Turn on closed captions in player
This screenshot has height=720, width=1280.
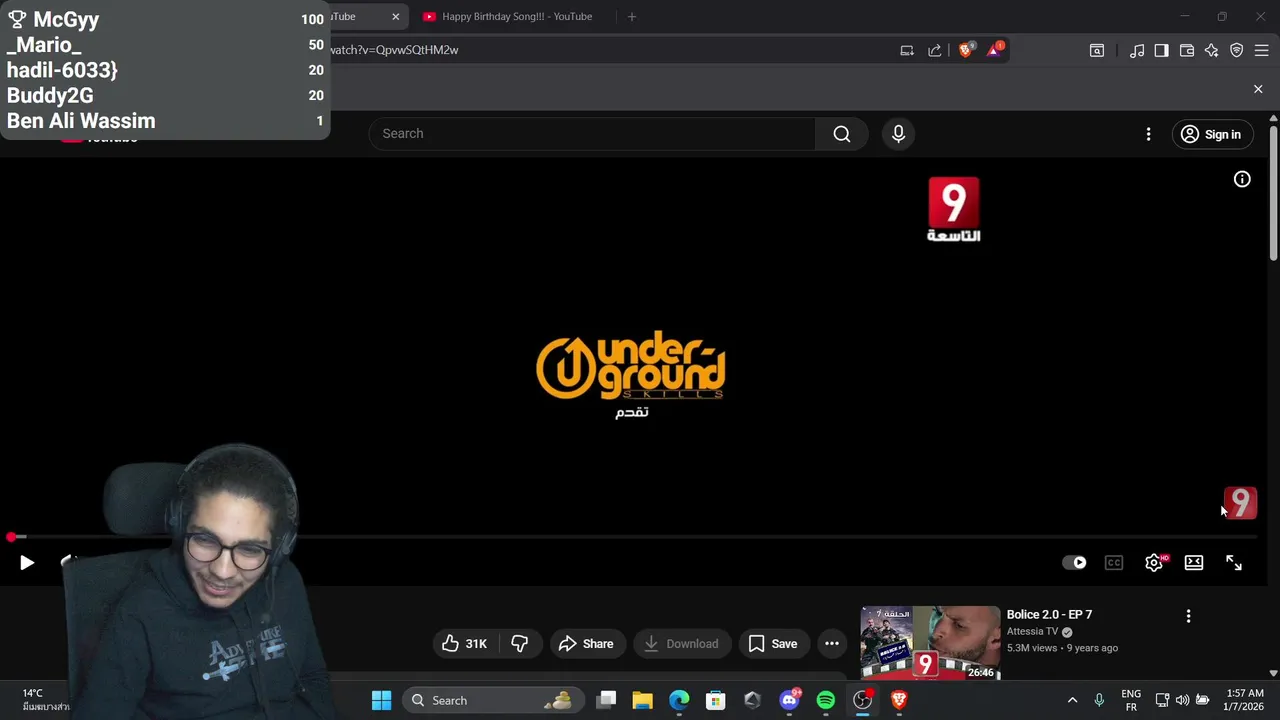point(1114,563)
